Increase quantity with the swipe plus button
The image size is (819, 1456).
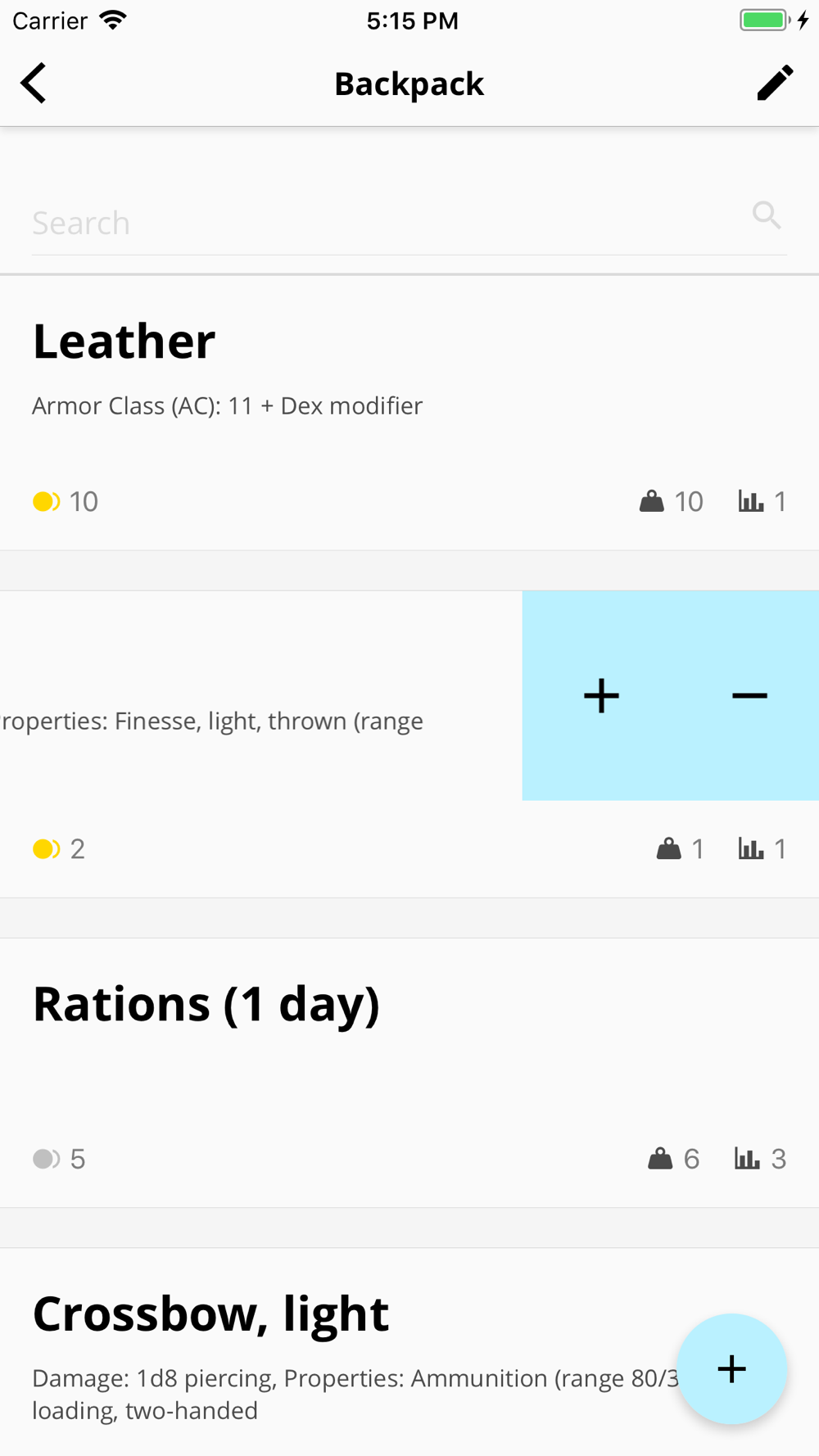pyautogui.click(x=601, y=696)
